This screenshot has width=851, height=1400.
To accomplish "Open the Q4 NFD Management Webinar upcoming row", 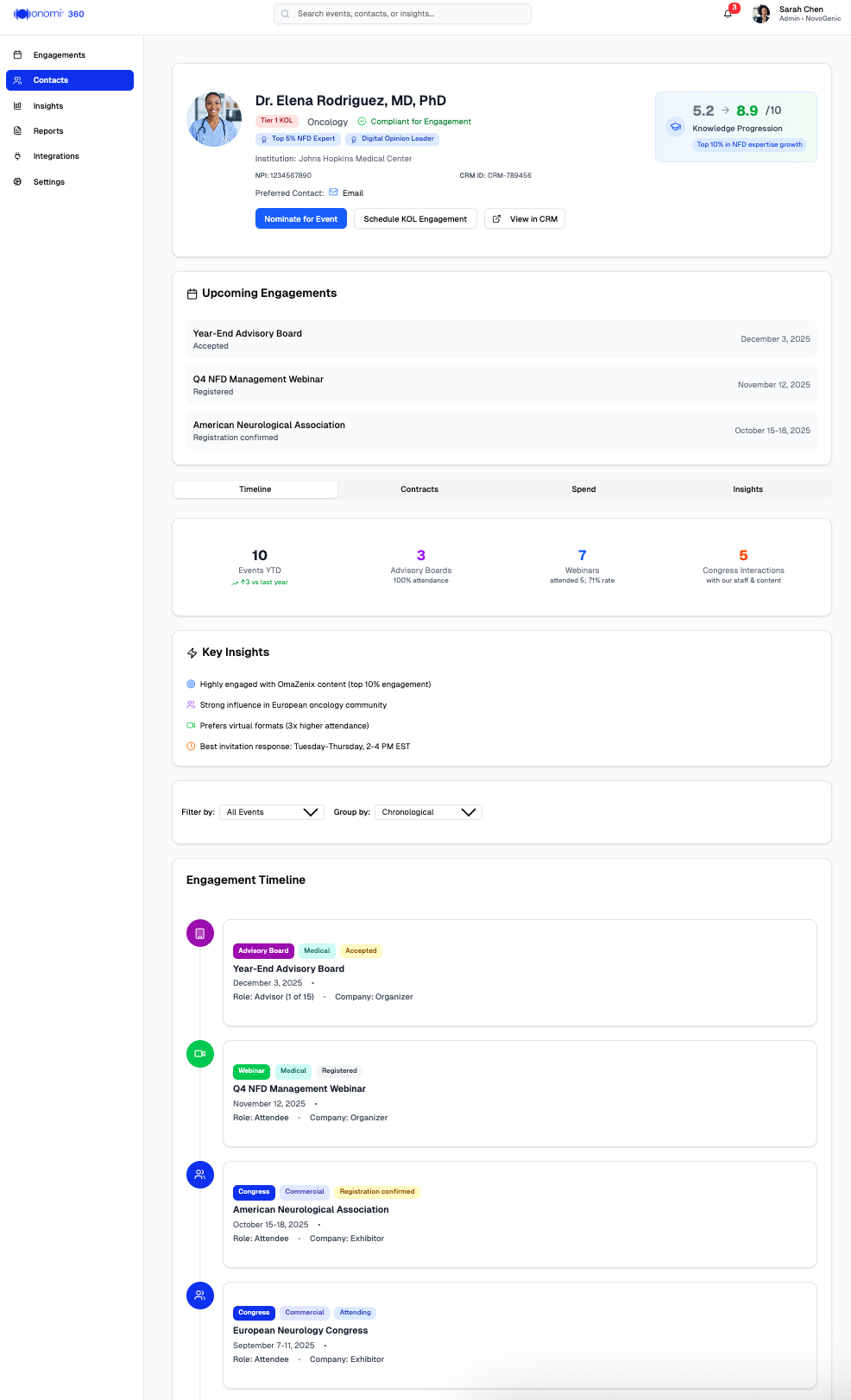I will [501, 385].
